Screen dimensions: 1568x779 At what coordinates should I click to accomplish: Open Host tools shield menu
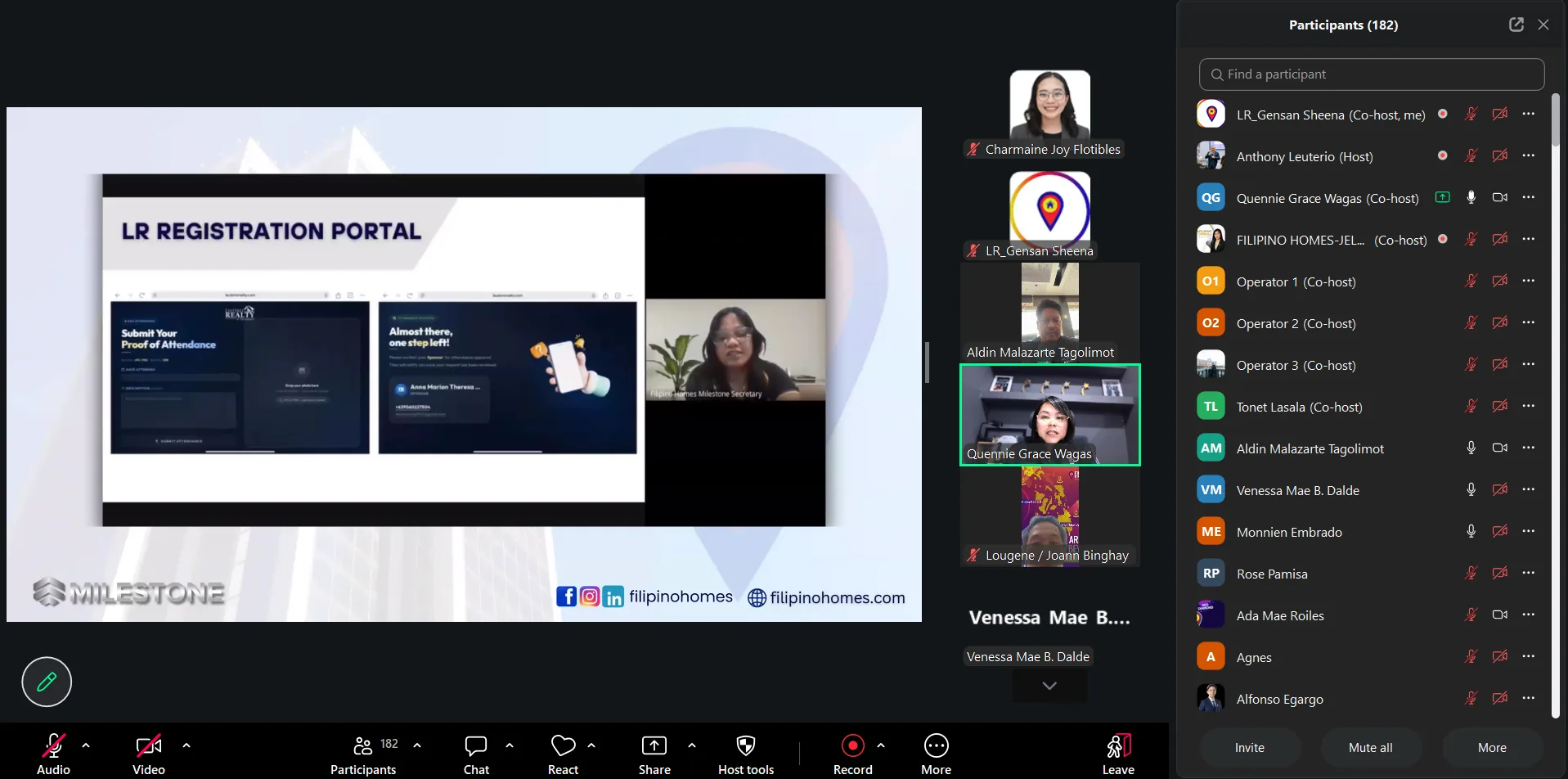(x=746, y=753)
